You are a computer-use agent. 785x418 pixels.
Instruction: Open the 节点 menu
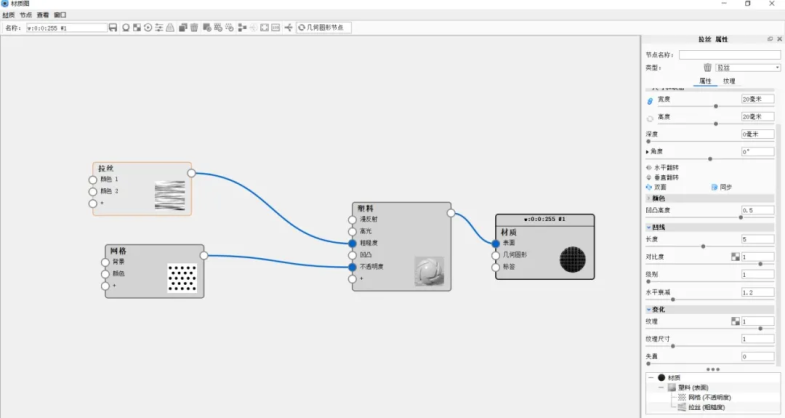coord(26,16)
